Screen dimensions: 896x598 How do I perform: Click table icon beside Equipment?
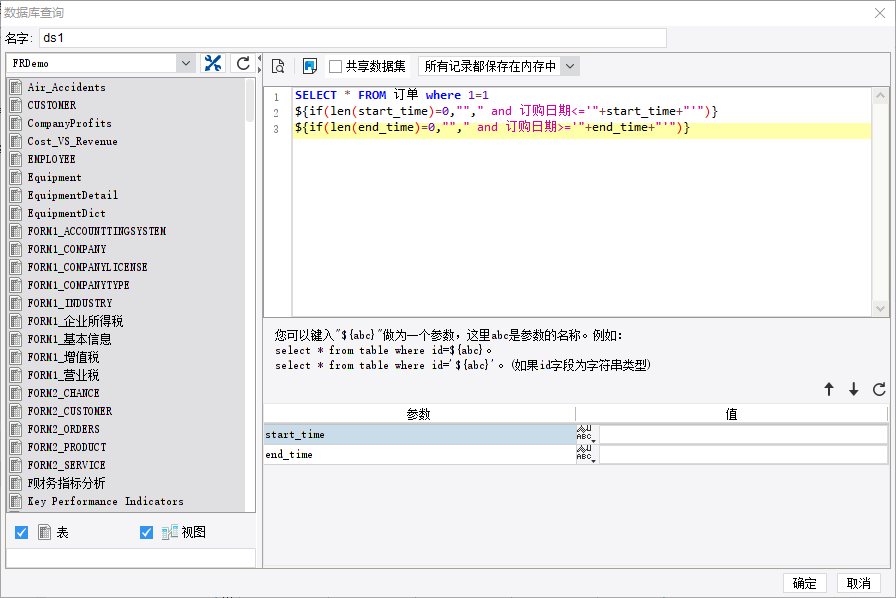tap(16, 177)
